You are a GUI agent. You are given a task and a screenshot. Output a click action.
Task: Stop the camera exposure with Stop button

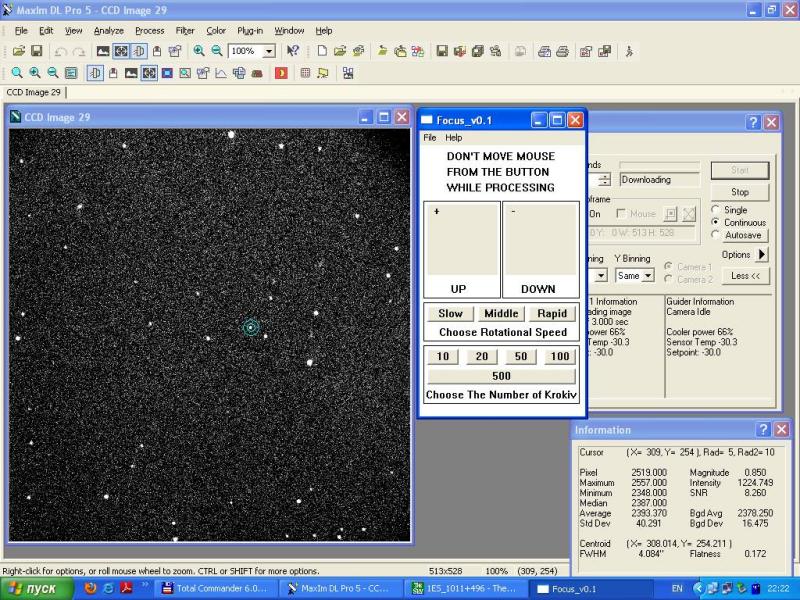tap(739, 192)
